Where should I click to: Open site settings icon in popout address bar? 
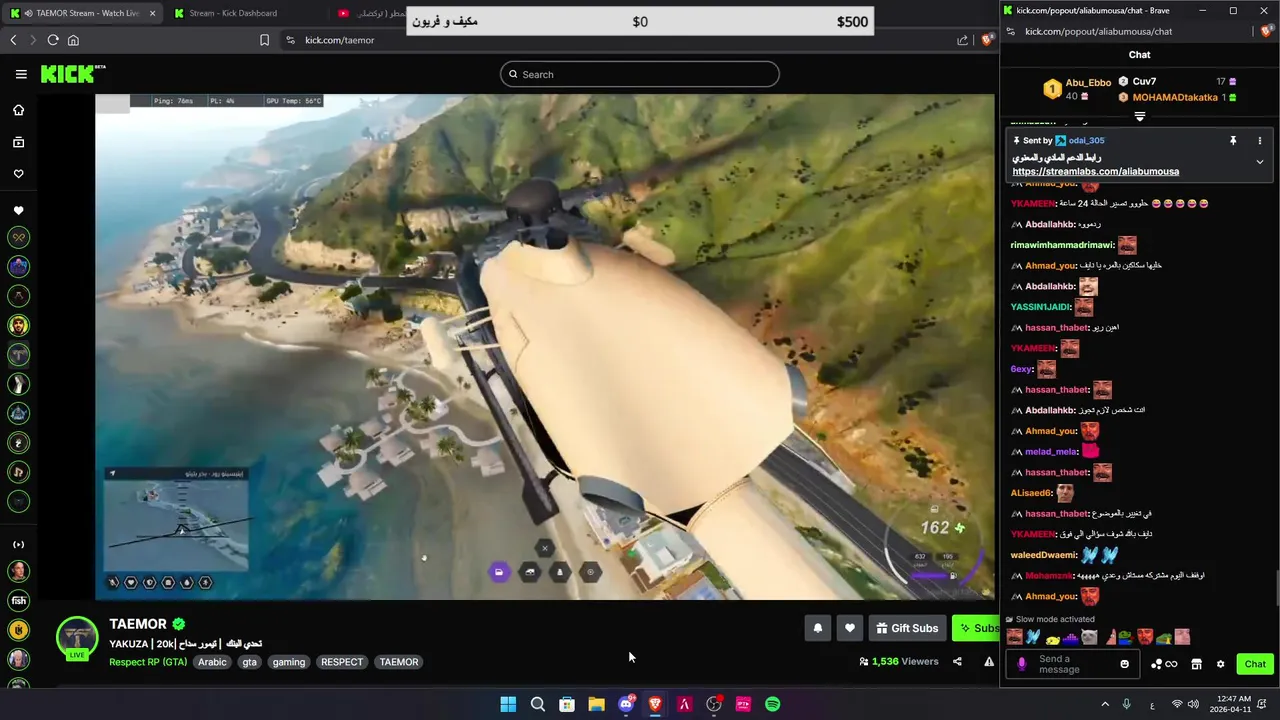[1011, 31]
